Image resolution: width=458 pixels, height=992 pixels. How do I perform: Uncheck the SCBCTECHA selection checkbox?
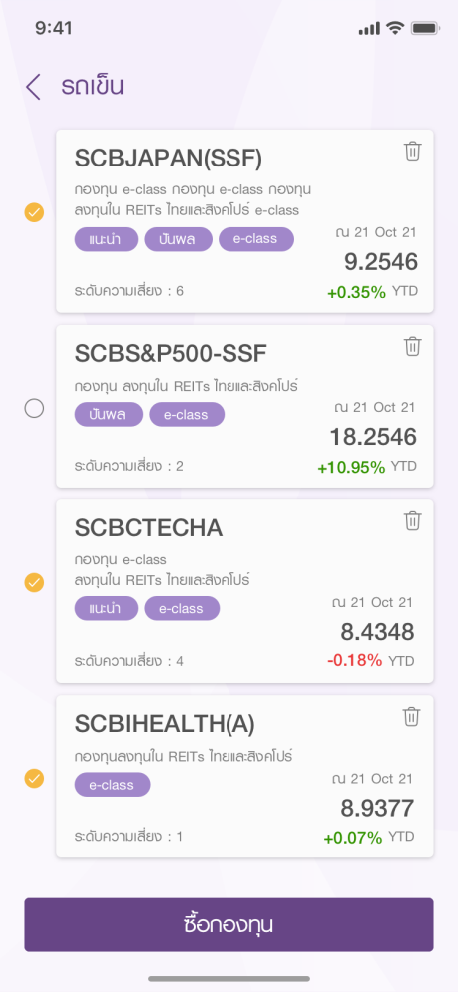tap(34, 582)
